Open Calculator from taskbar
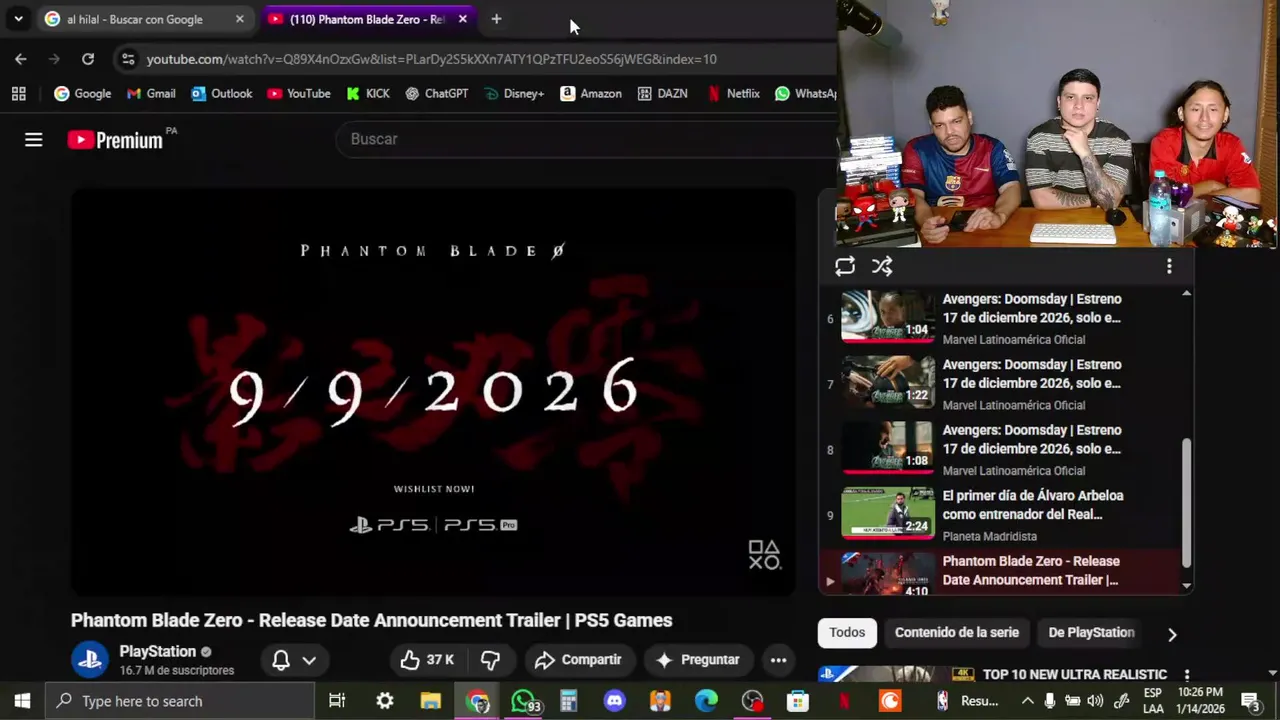This screenshot has height=720, width=1280. pos(568,701)
